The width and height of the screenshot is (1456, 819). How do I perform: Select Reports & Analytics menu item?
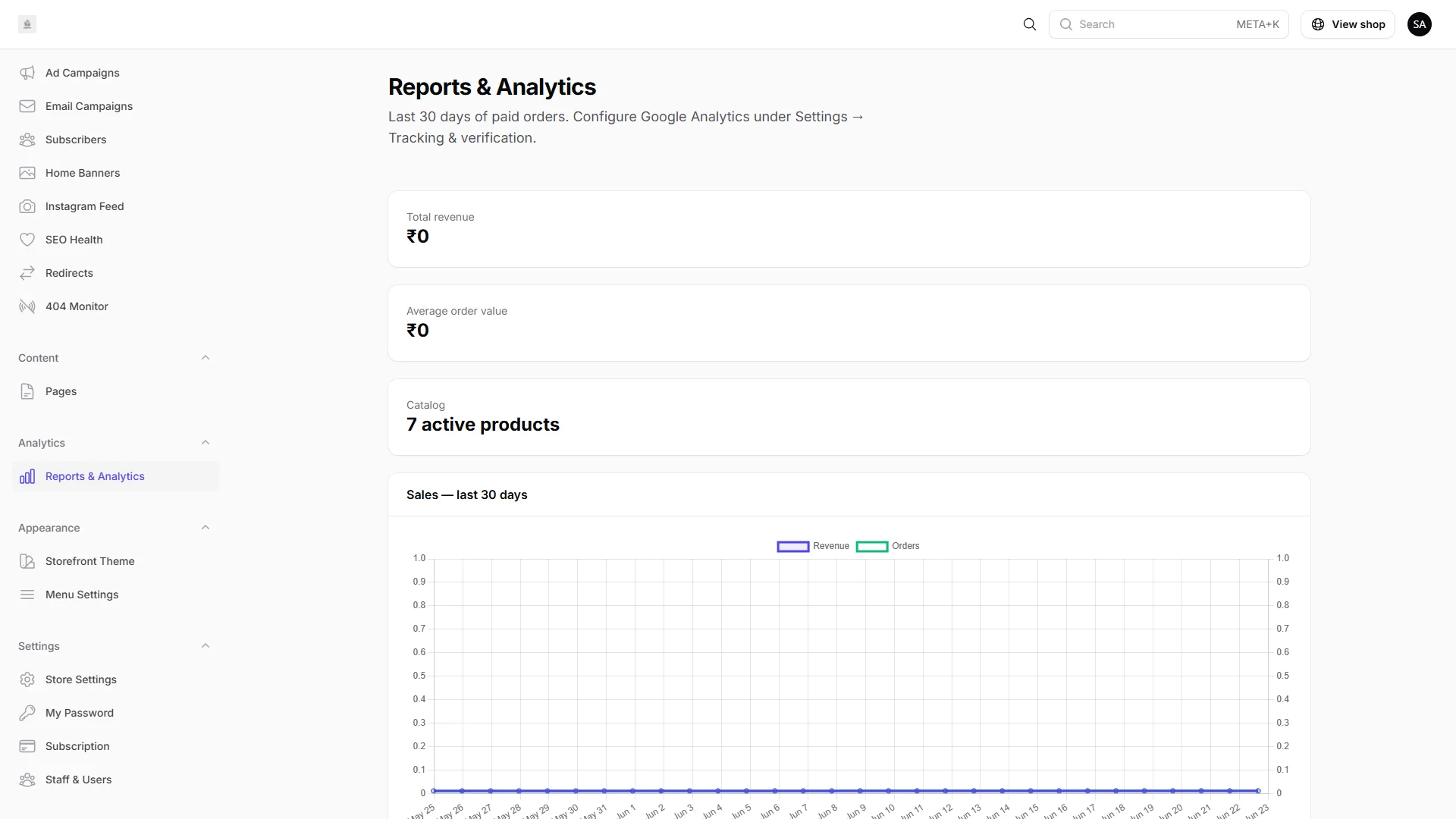pyautogui.click(x=115, y=476)
